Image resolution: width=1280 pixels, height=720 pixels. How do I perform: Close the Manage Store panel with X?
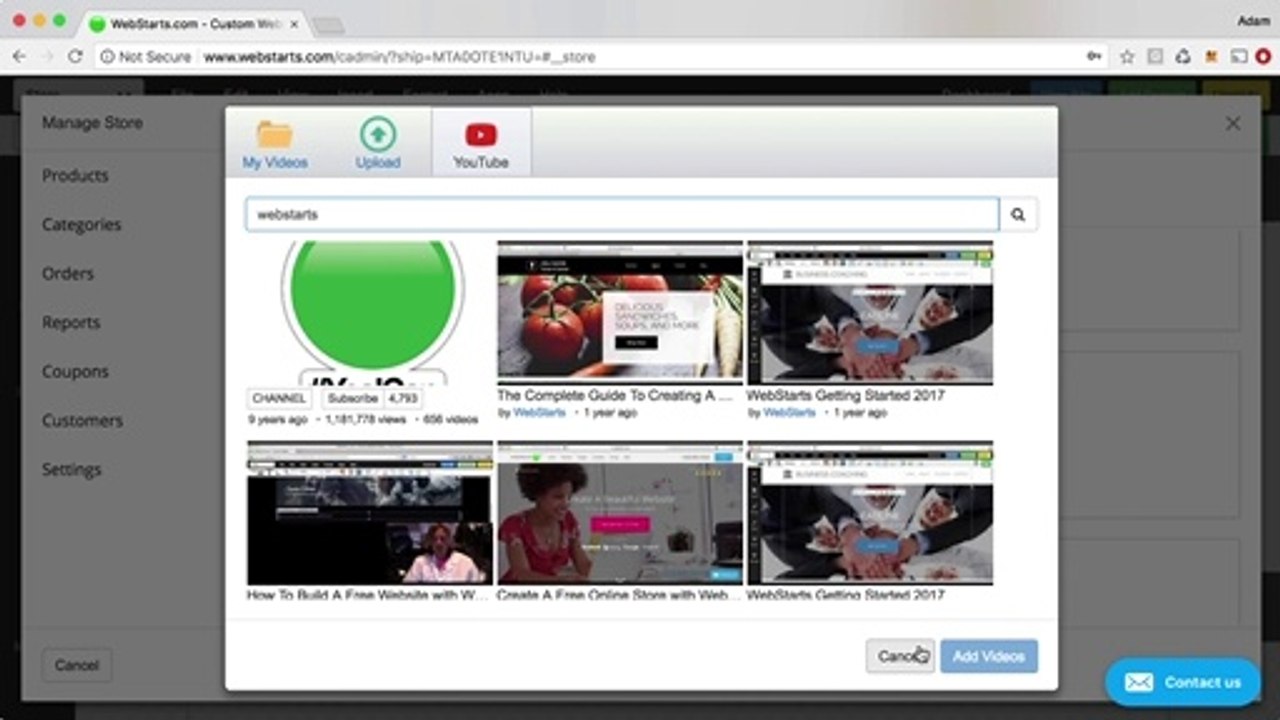click(1233, 123)
